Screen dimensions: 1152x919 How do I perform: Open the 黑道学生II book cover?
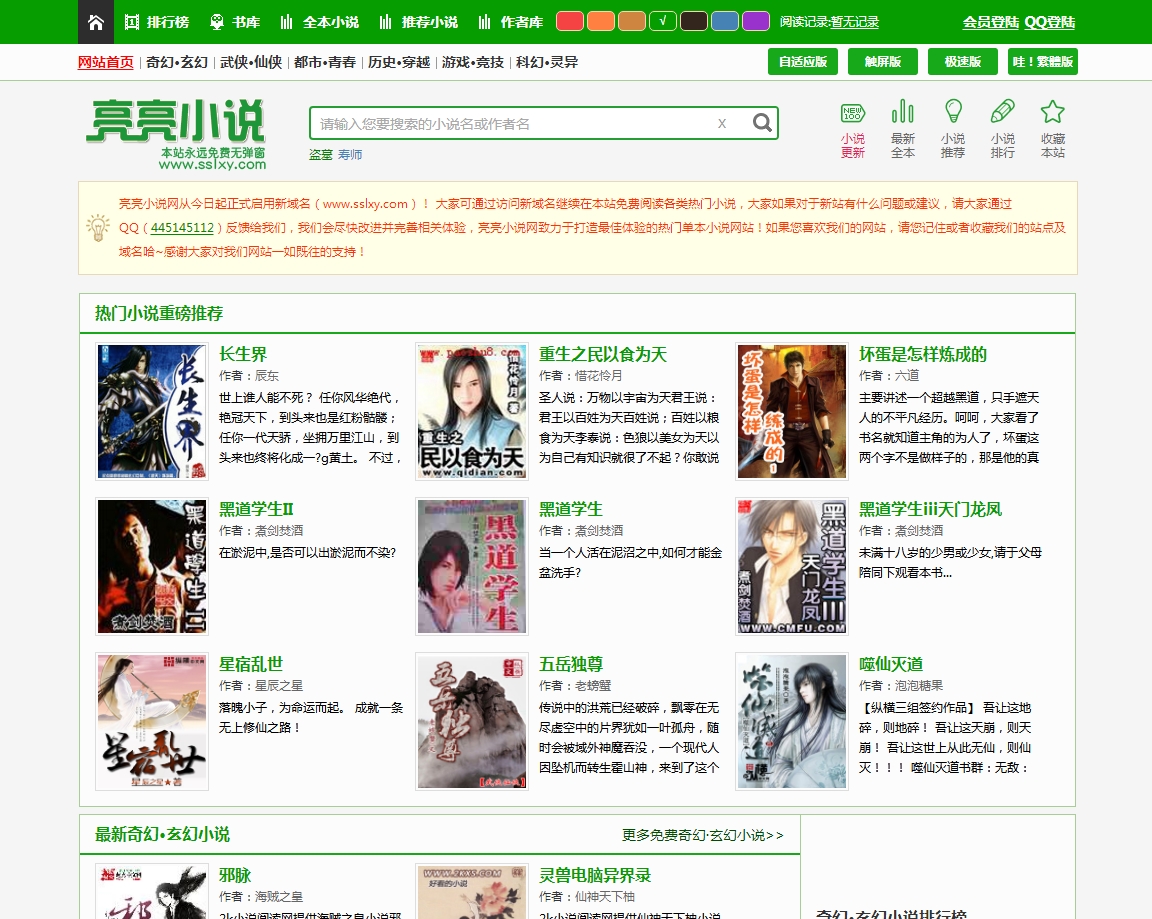pyautogui.click(x=152, y=566)
